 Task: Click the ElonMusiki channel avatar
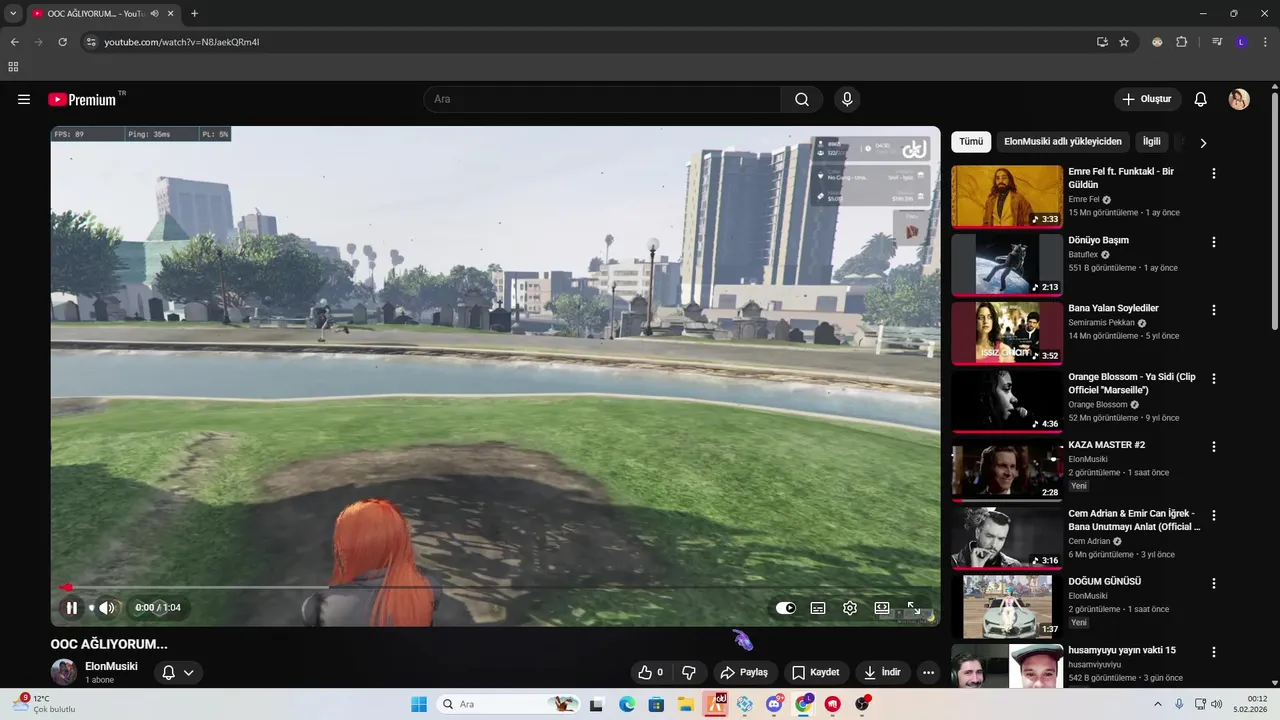(x=63, y=672)
